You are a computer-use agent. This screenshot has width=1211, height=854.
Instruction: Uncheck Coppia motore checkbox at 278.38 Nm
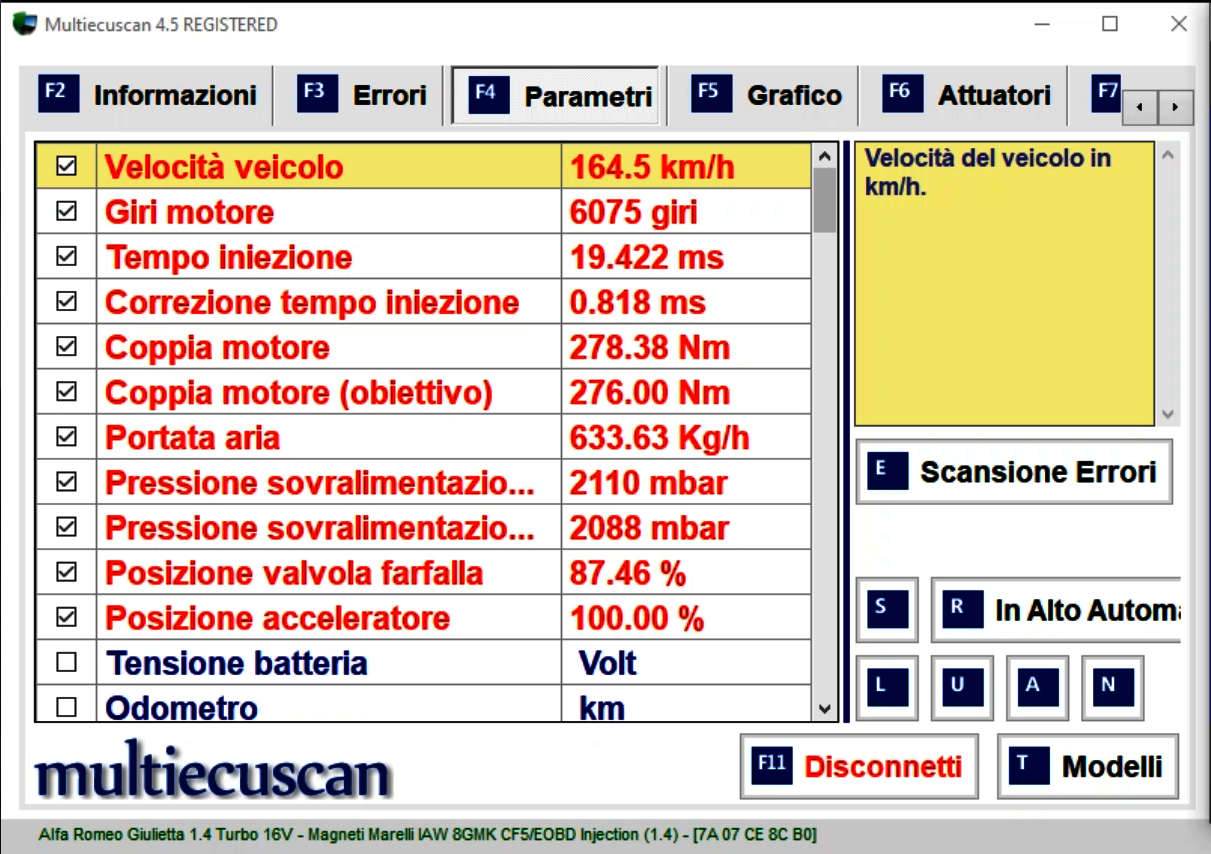click(x=66, y=346)
